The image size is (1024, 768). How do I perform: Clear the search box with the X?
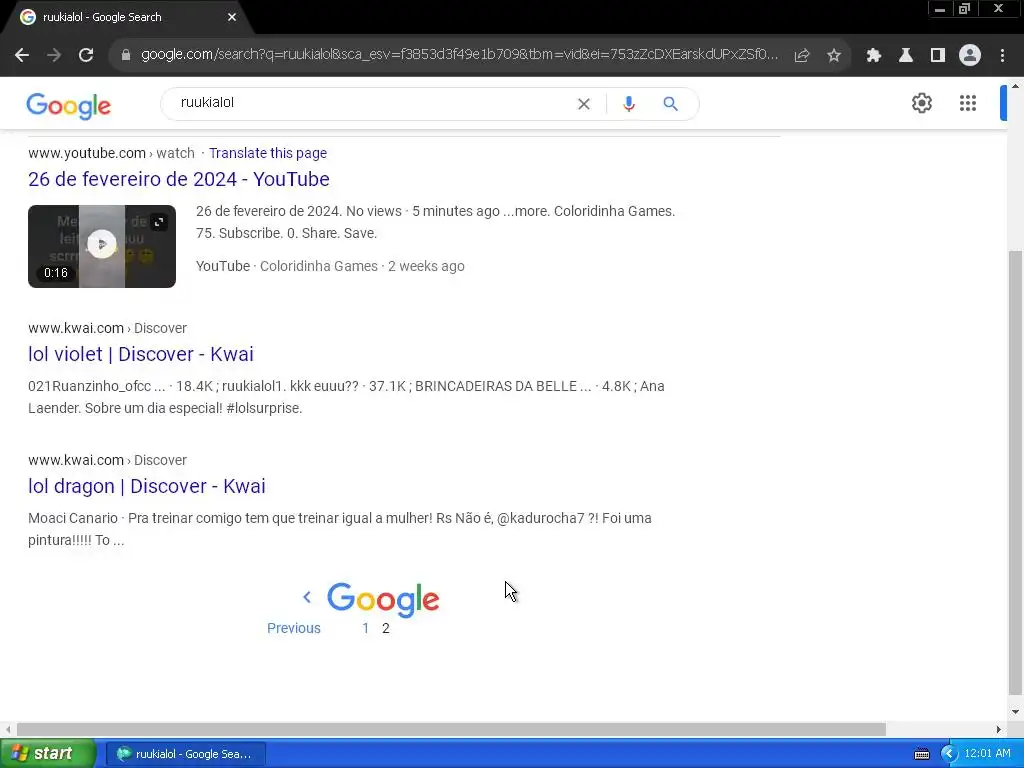(x=584, y=104)
